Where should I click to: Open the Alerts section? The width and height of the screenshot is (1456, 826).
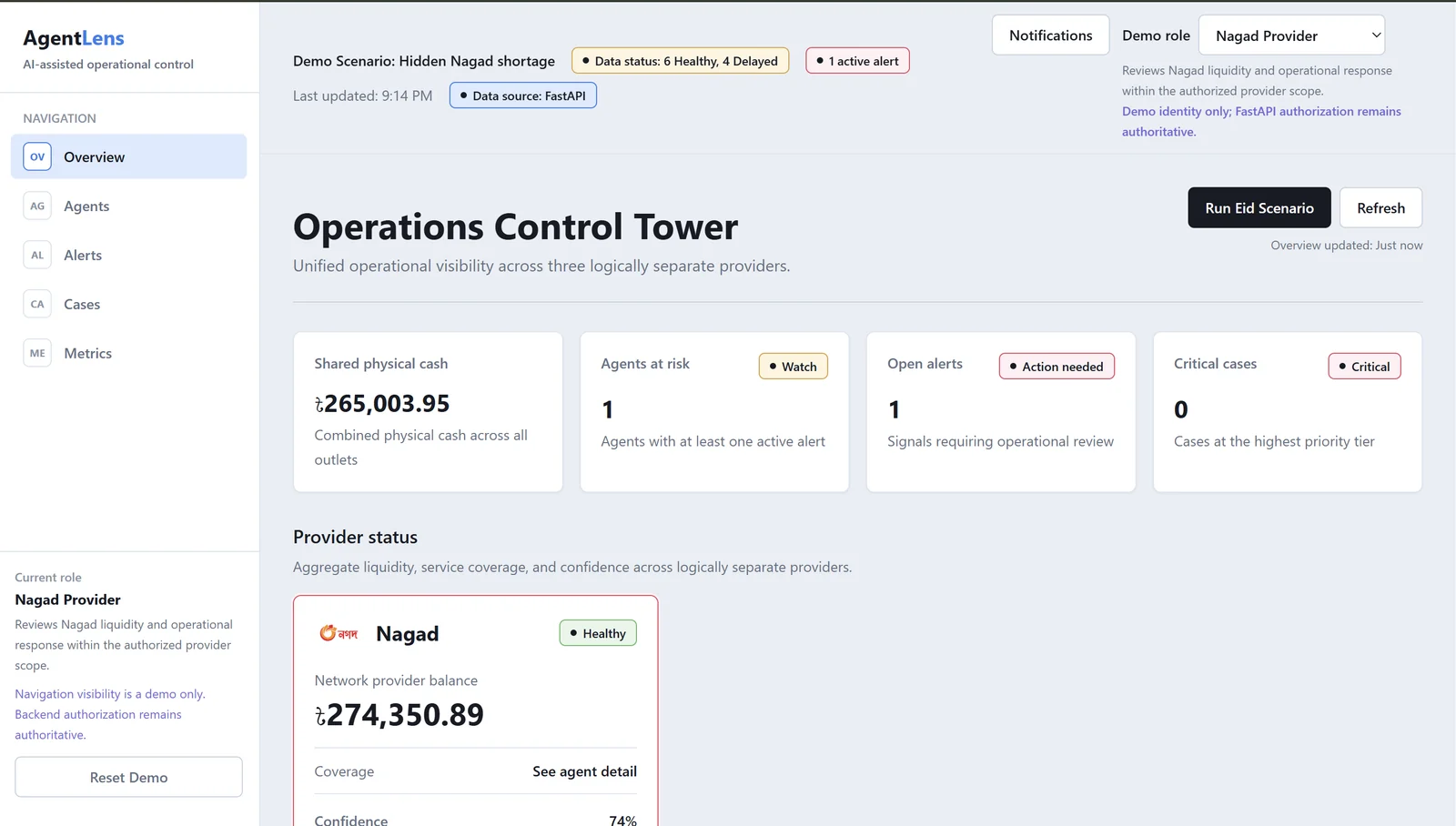click(x=129, y=255)
